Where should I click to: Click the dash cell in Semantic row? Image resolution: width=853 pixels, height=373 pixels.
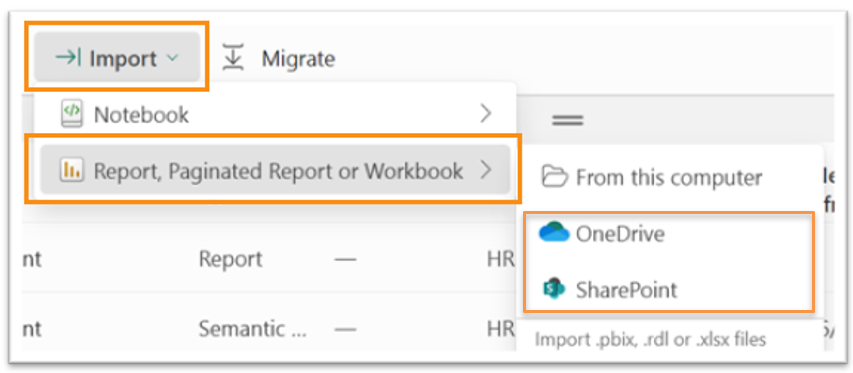(x=345, y=329)
